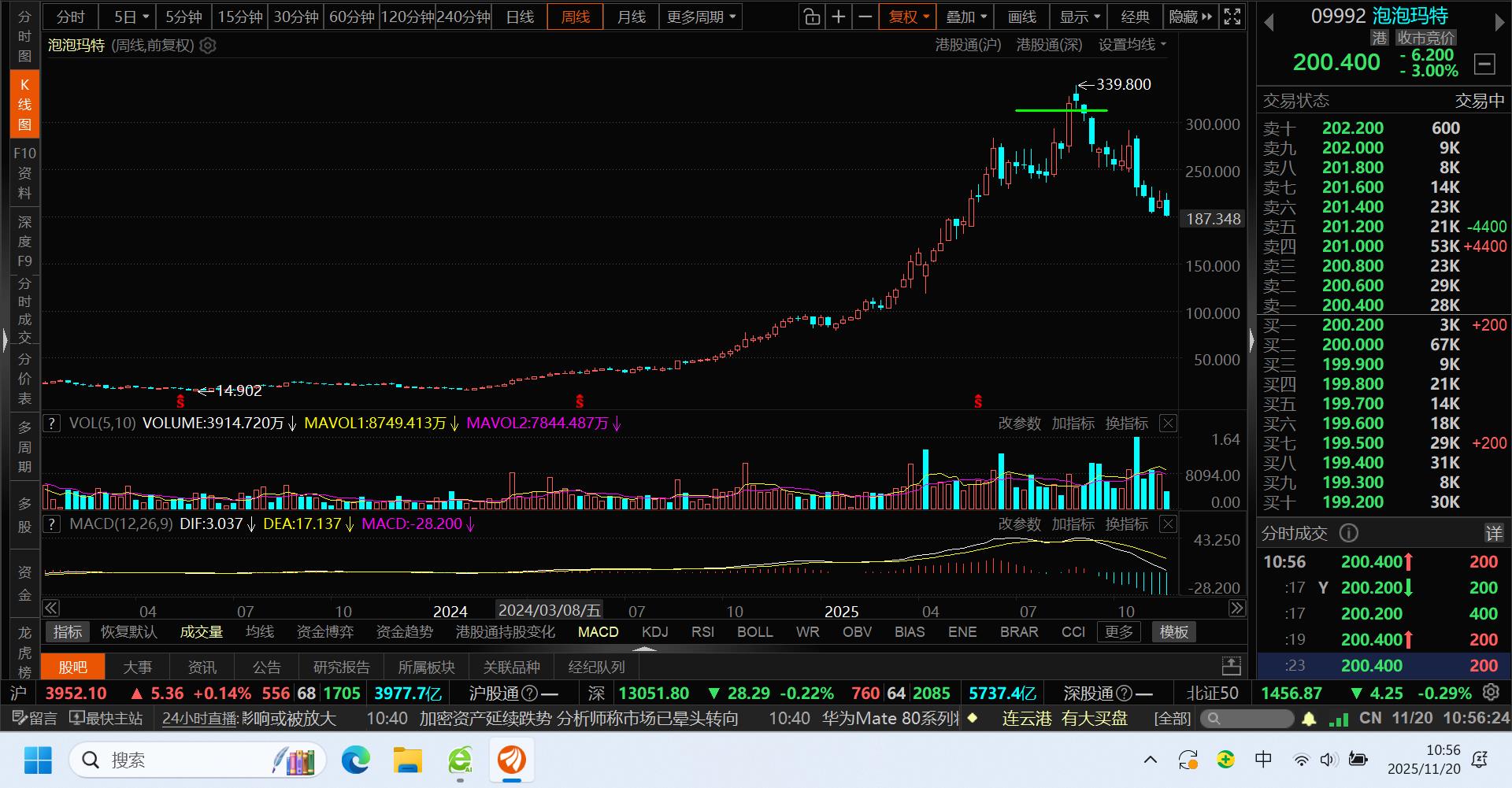Viewport: 1512px width, 788px height.
Task: Open the MACD indicator help question mark
Action: coord(51,524)
